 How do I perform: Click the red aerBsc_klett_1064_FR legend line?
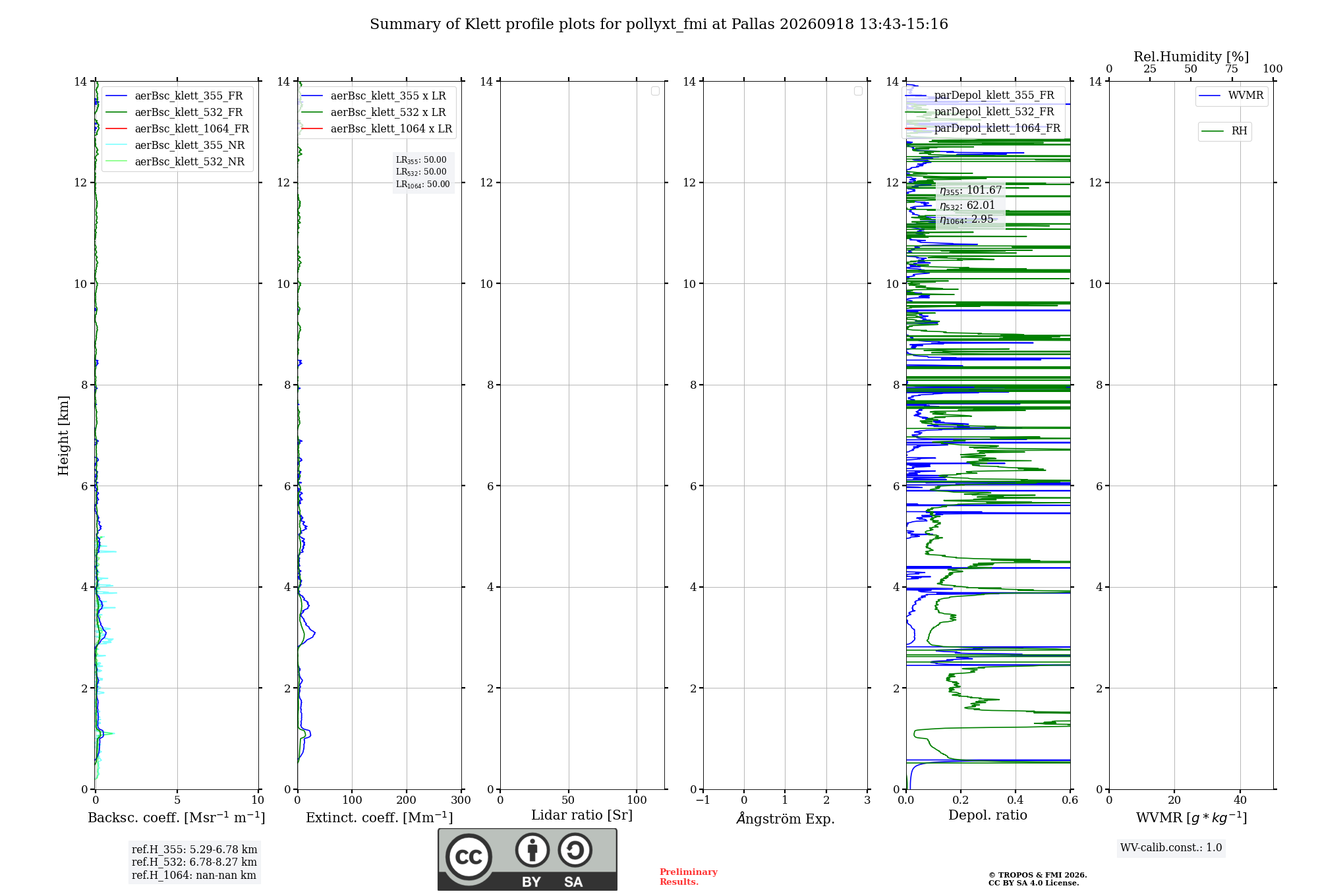[116, 129]
